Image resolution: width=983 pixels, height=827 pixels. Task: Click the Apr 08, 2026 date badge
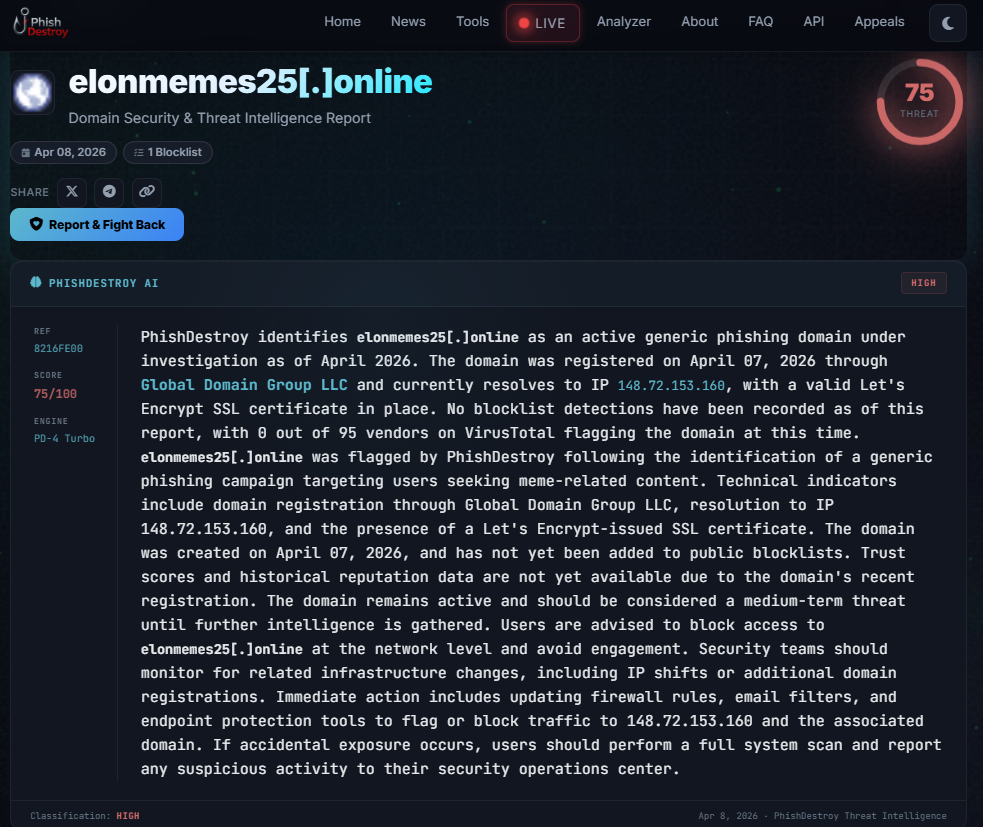(x=63, y=152)
